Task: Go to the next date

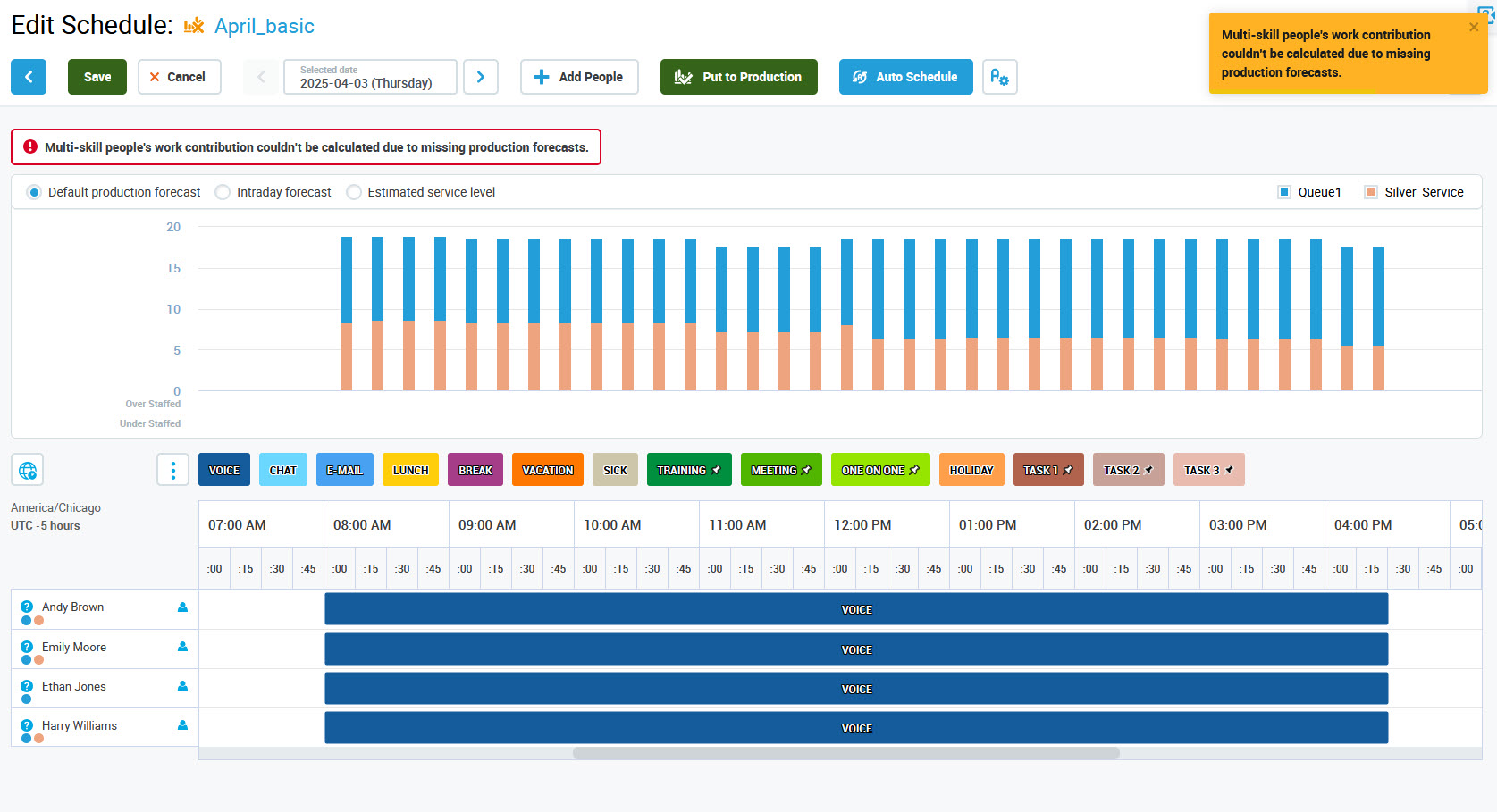Action: pos(481,77)
